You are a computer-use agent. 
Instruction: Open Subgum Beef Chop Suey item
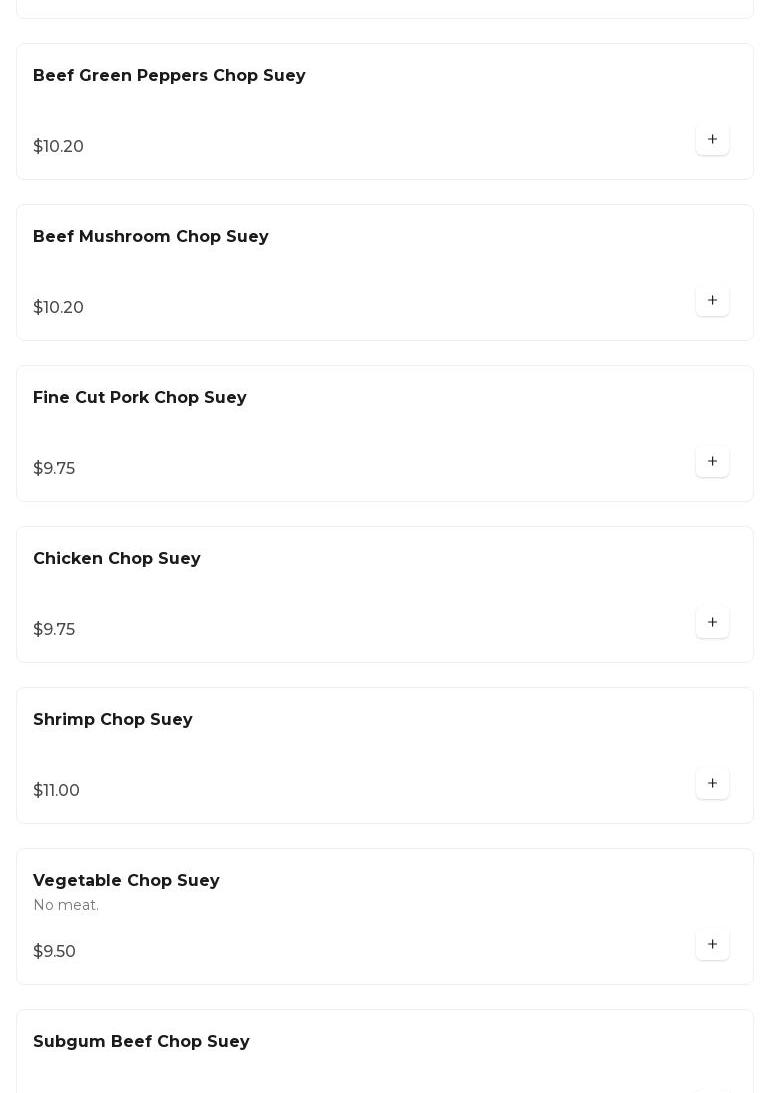click(141, 1042)
